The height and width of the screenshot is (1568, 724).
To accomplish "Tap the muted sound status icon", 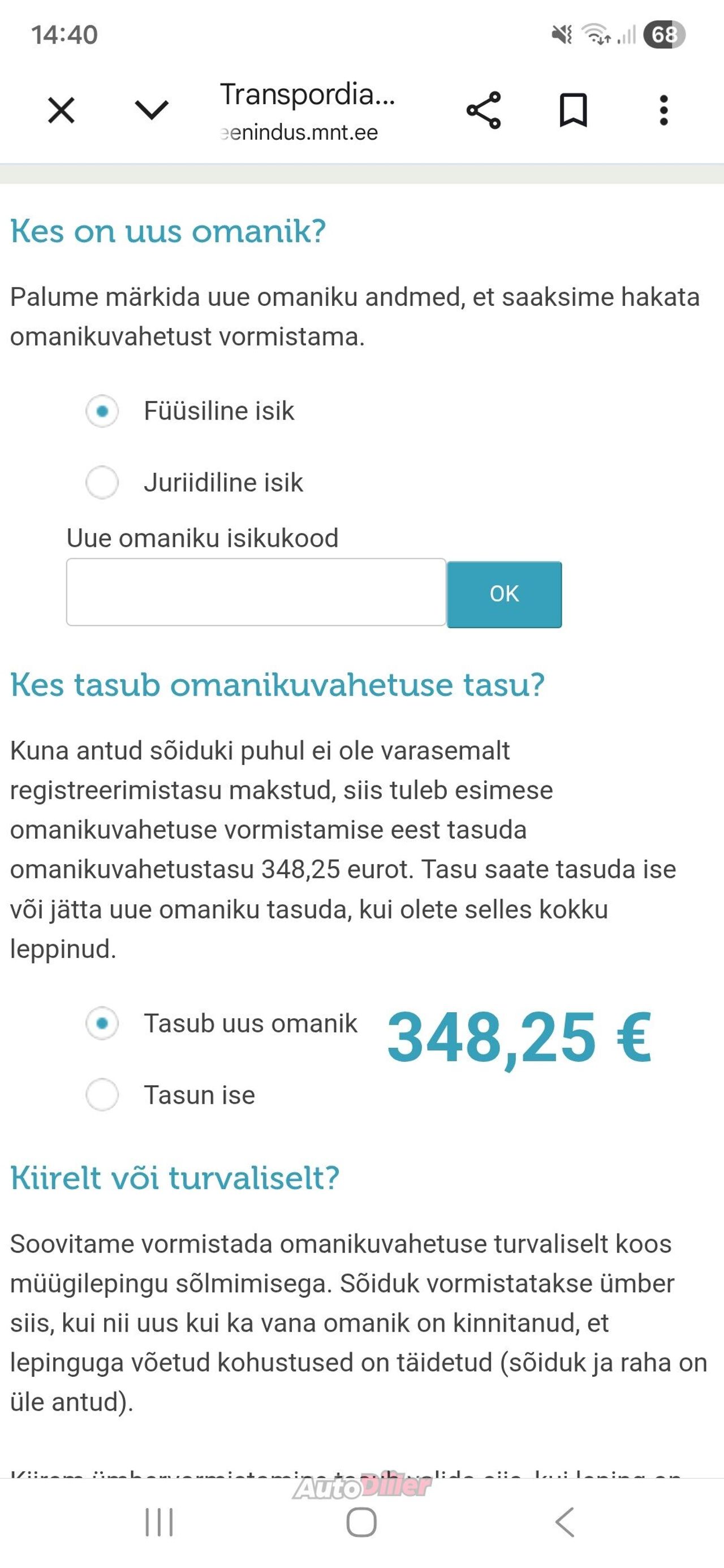I will (562, 34).
